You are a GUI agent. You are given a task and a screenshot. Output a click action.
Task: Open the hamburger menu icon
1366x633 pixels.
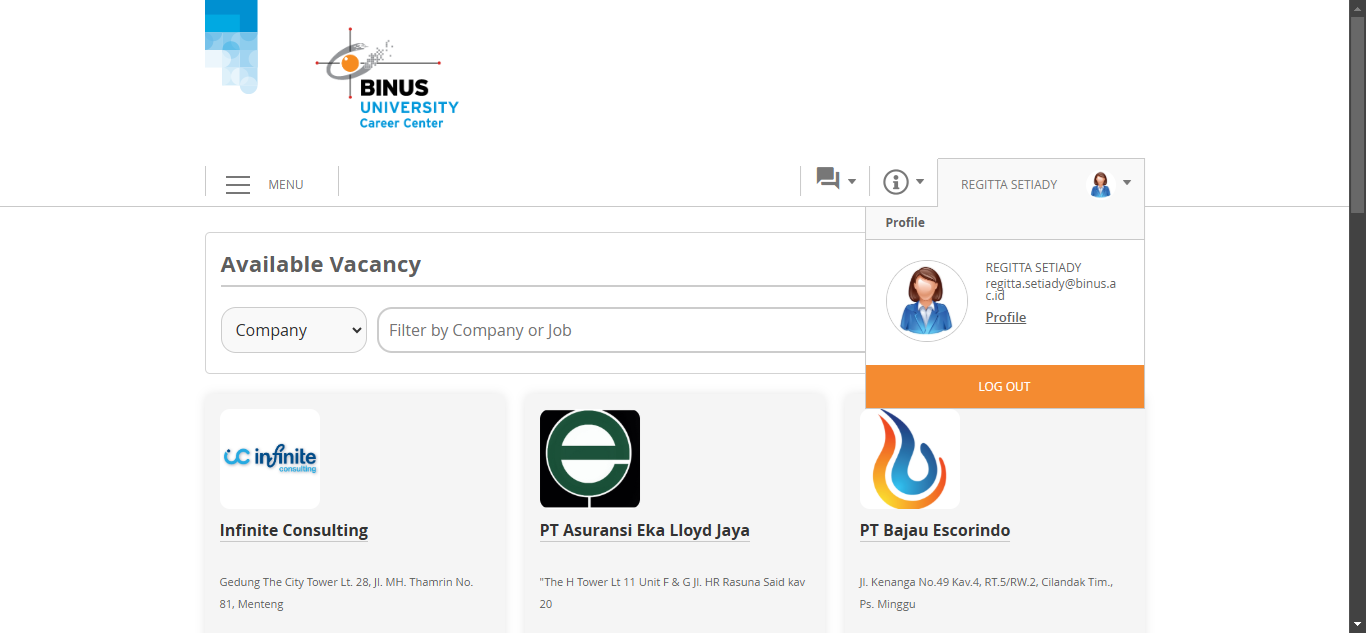[238, 185]
